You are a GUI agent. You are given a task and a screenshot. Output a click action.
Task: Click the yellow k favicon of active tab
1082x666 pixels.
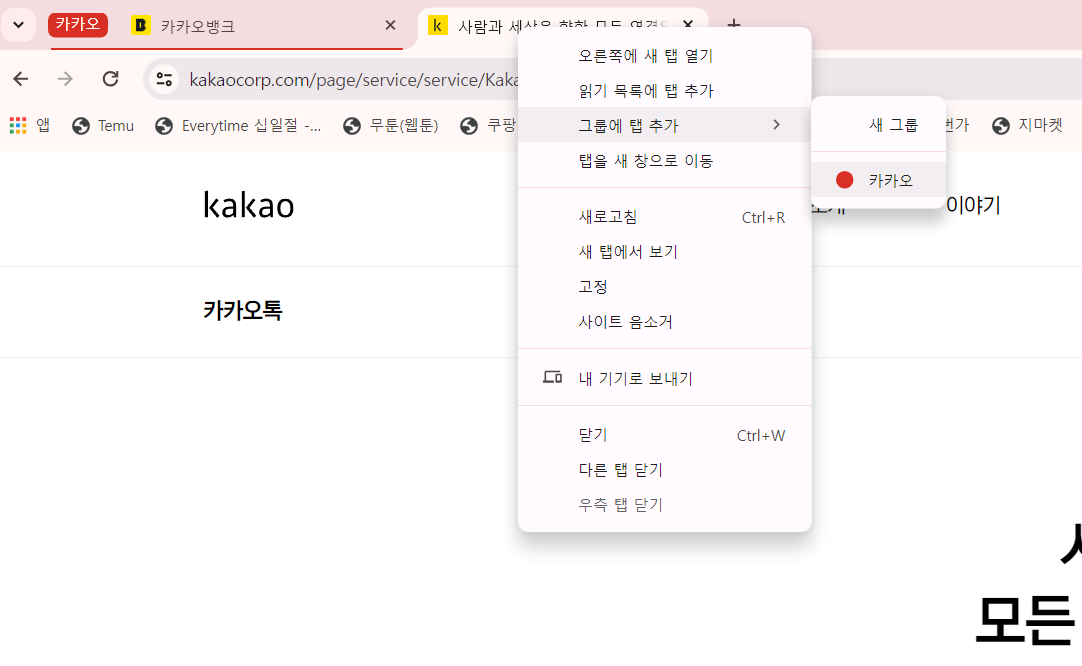[437, 26]
